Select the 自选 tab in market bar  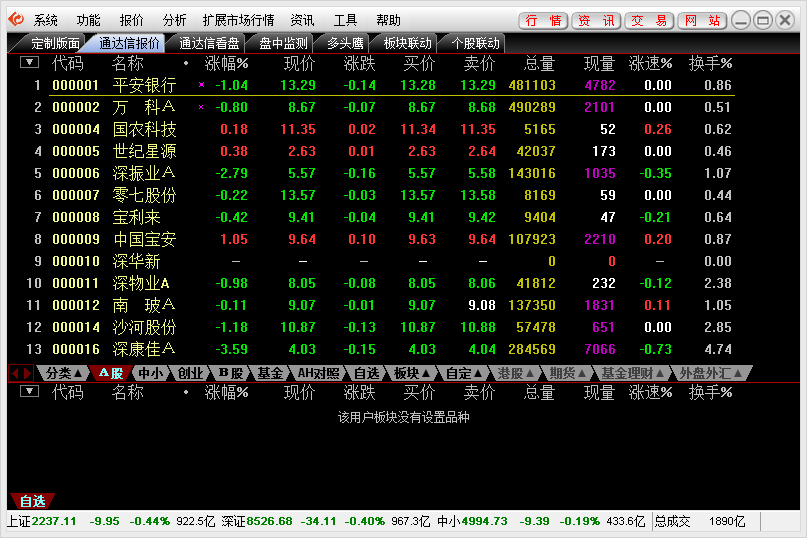tap(366, 373)
